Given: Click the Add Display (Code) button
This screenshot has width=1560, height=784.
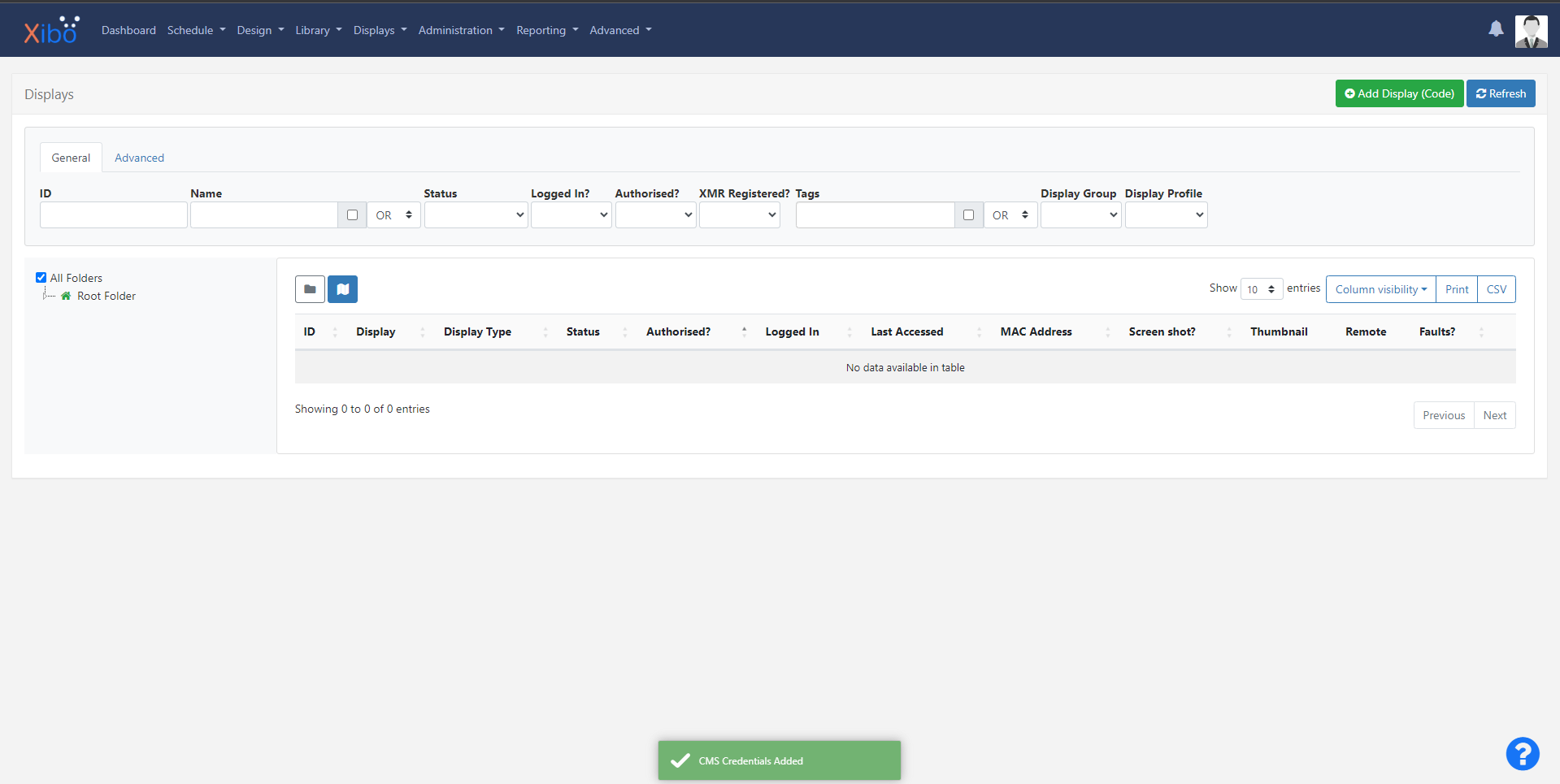Looking at the screenshot, I should [x=1399, y=93].
